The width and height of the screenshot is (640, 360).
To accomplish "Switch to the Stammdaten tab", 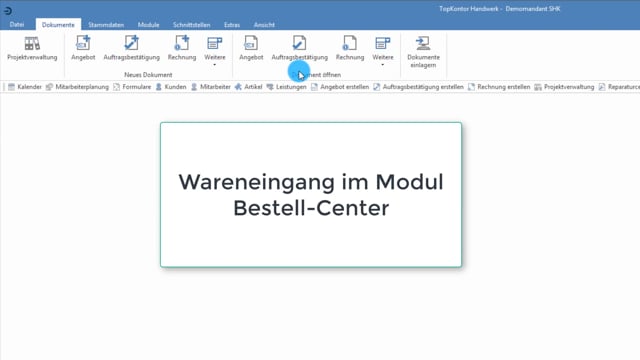I will (106, 24).
